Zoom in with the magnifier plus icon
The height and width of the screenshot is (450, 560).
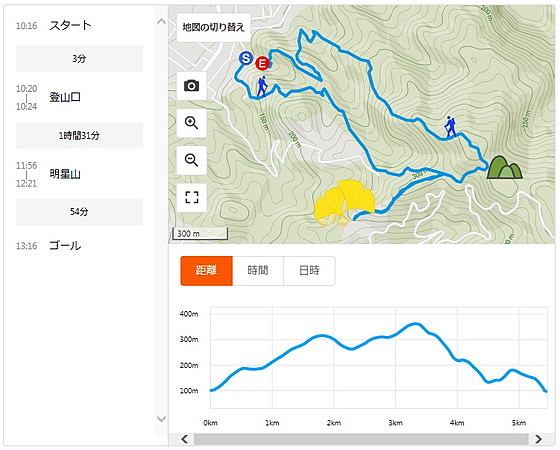coord(192,123)
